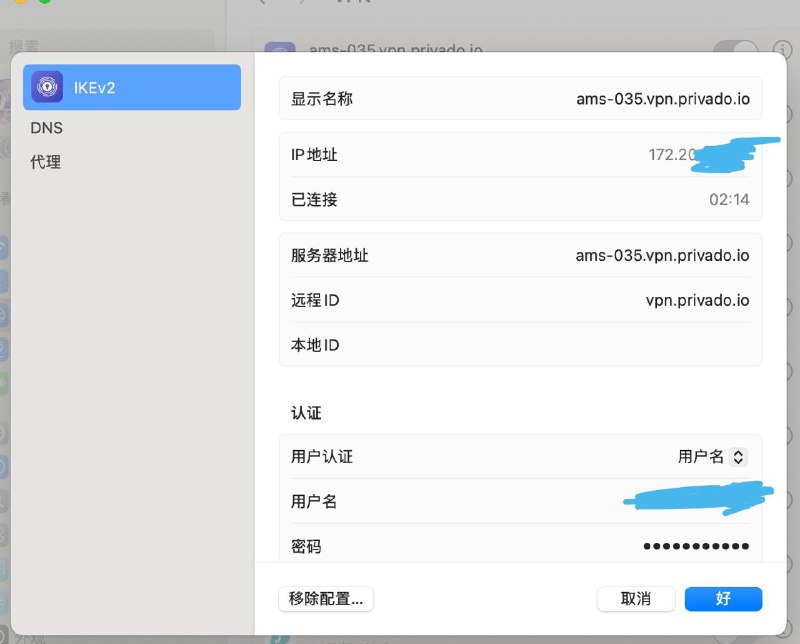Click the IP 地址 label
Screen dimensions: 800x644
[x=314, y=155]
